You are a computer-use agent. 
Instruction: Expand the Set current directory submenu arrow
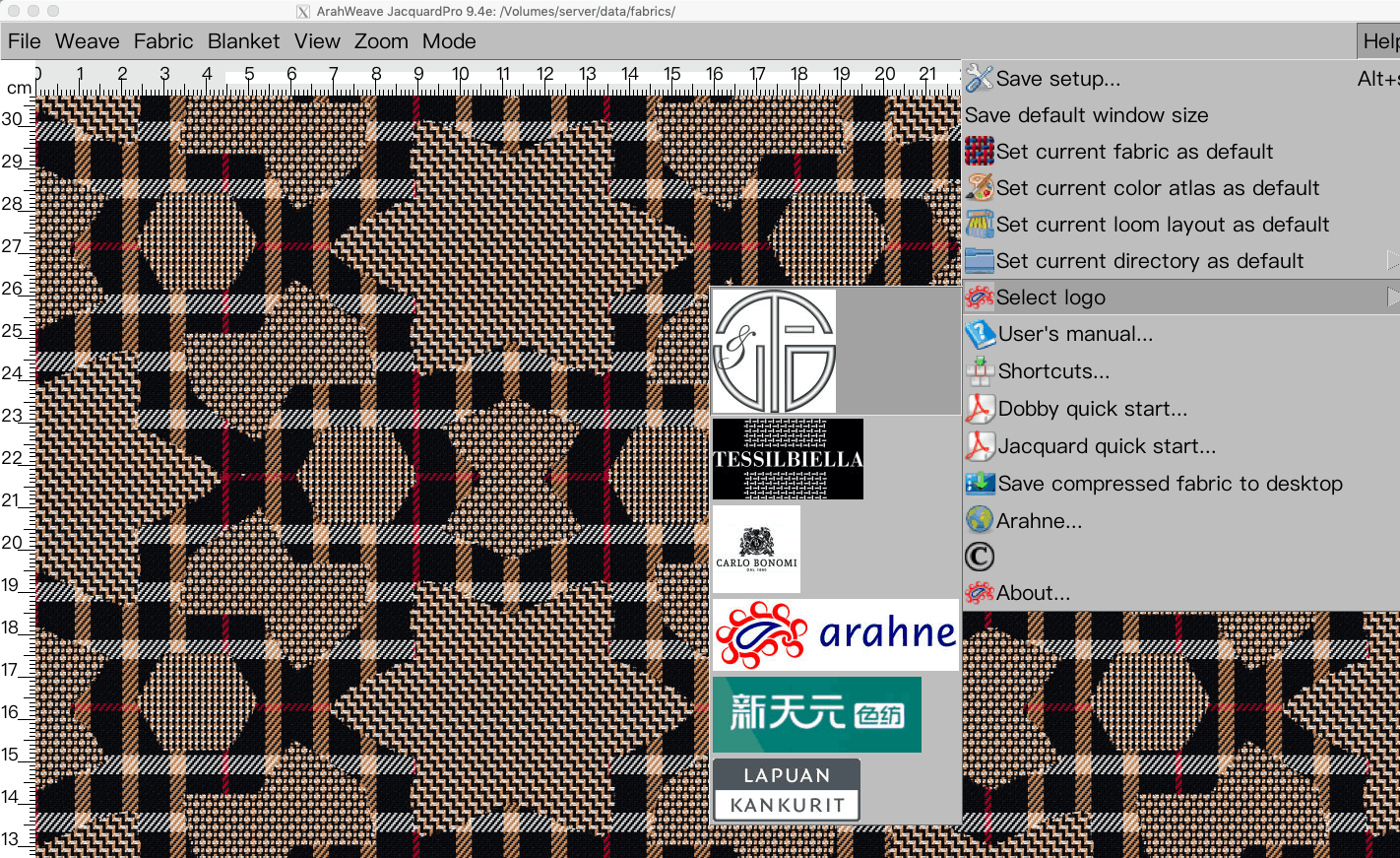(1392, 260)
